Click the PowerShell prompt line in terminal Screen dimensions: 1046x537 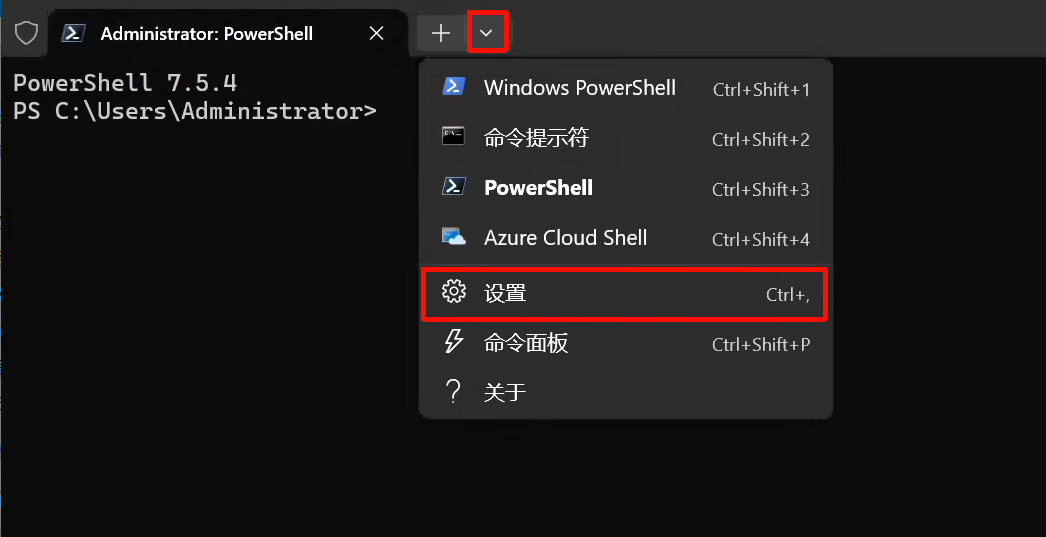[x=195, y=111]
